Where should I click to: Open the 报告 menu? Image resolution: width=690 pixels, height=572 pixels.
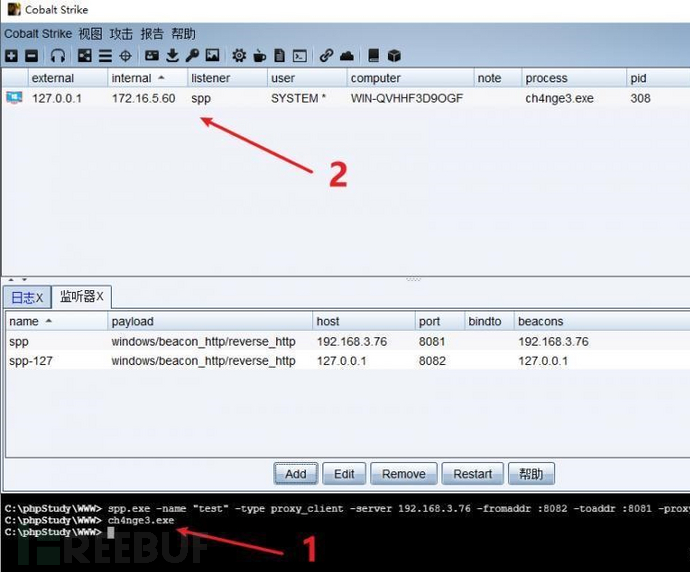coord(152,34)
